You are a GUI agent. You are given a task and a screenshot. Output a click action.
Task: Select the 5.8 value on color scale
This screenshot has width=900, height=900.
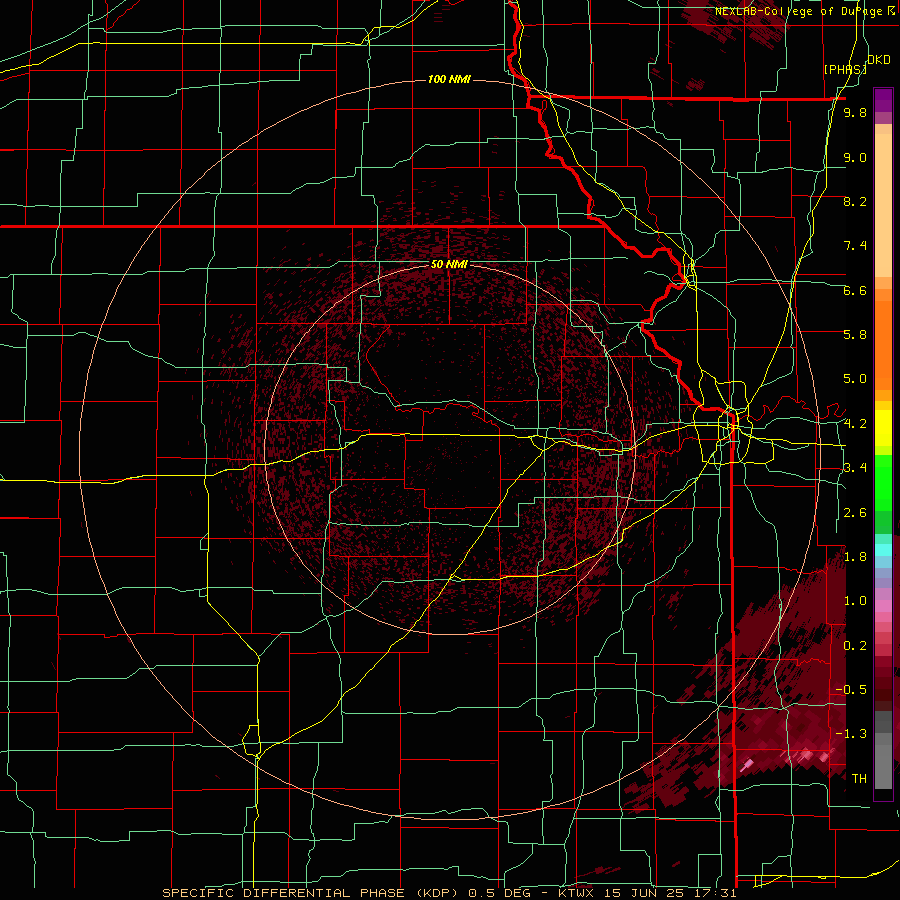click(x=855, y=335)
